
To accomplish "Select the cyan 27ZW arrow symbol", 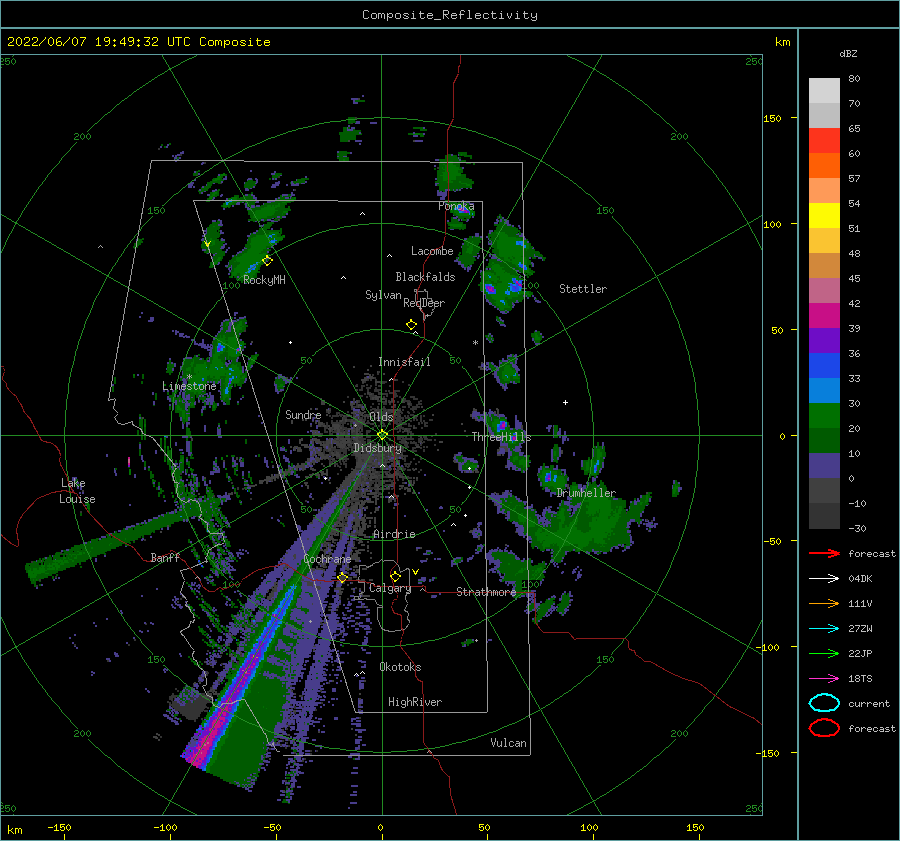I will 824,629.
